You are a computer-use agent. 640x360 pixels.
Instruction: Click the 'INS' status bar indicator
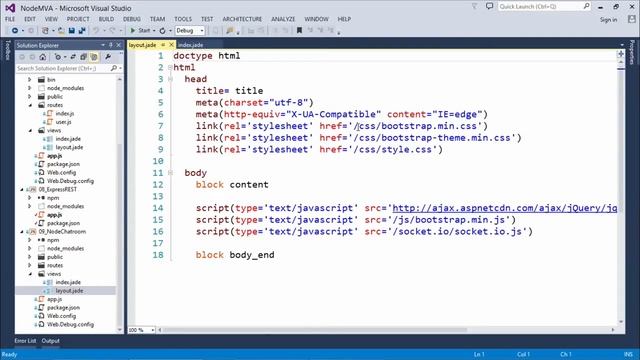628,354
